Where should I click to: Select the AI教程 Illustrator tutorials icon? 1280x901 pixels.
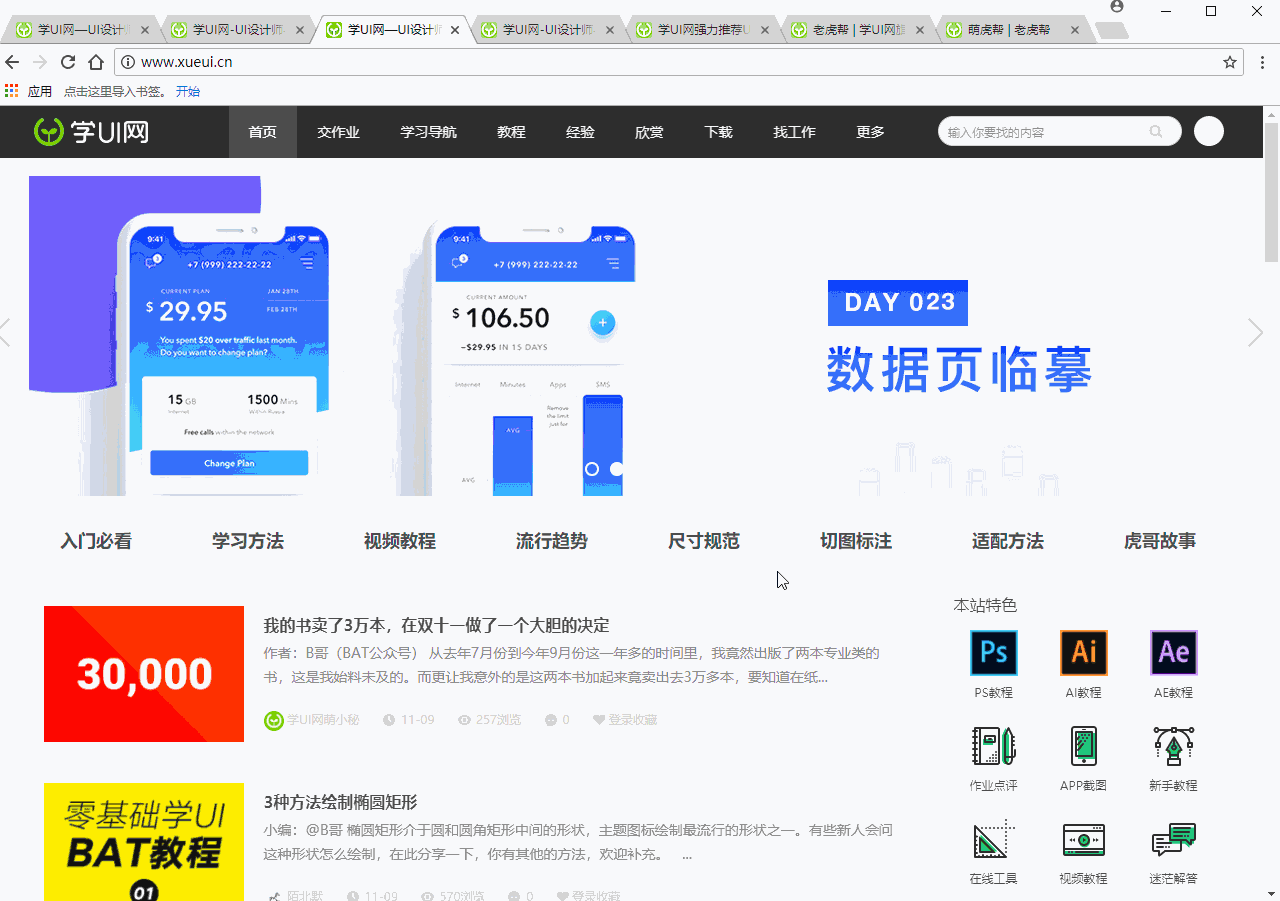point(1083,651)
